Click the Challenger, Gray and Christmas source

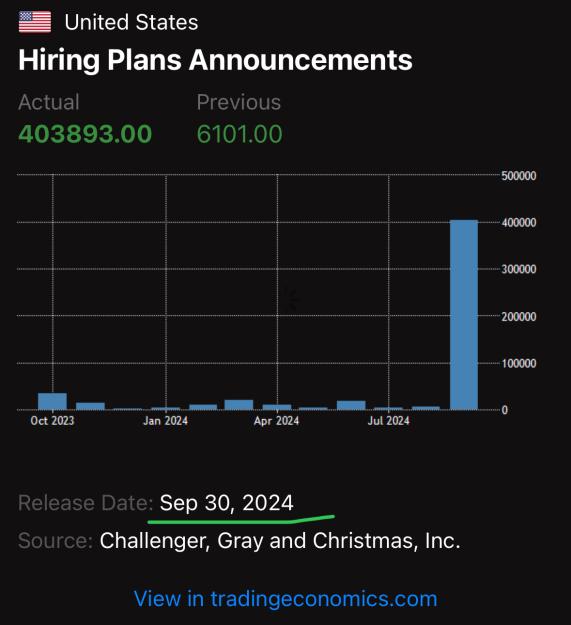[x=280, y=541]
